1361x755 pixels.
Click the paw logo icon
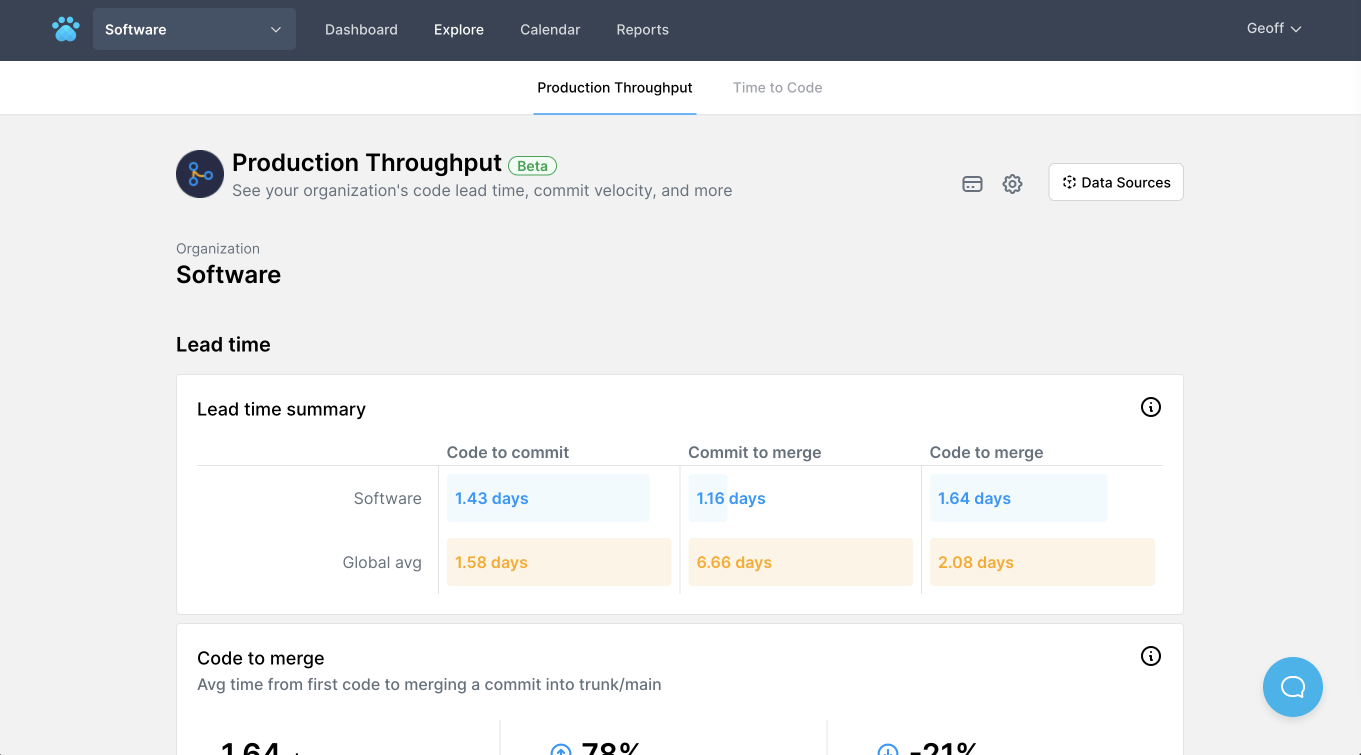click(66, 29)
